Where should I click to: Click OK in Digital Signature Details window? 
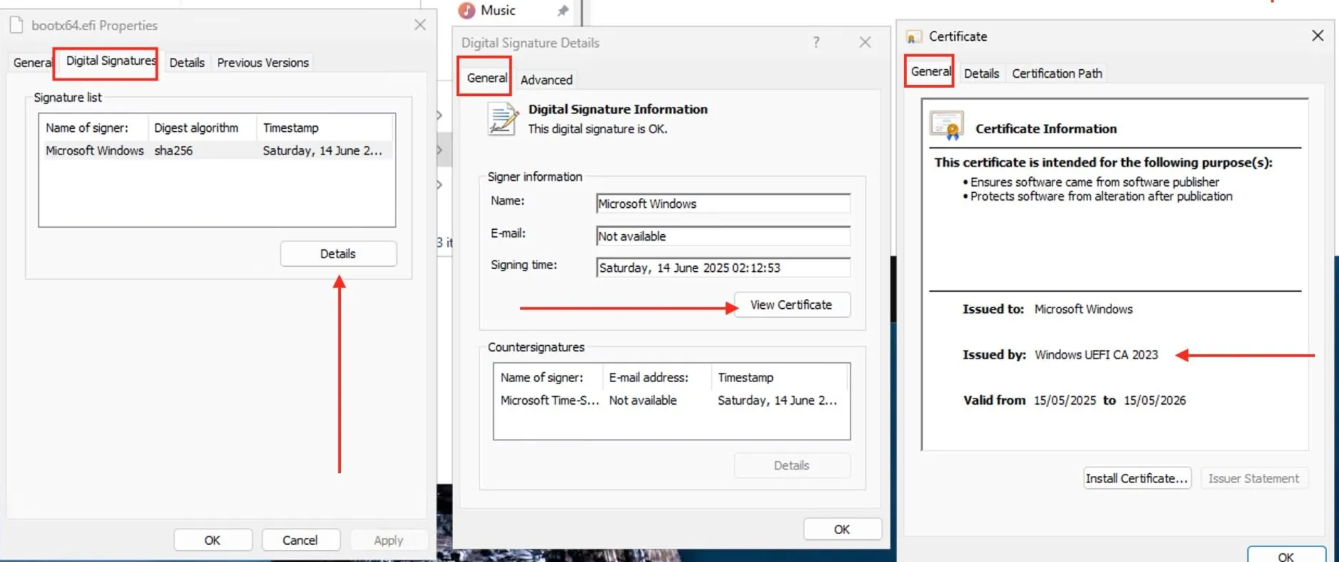pyautogui.click(x=842, y=529)
